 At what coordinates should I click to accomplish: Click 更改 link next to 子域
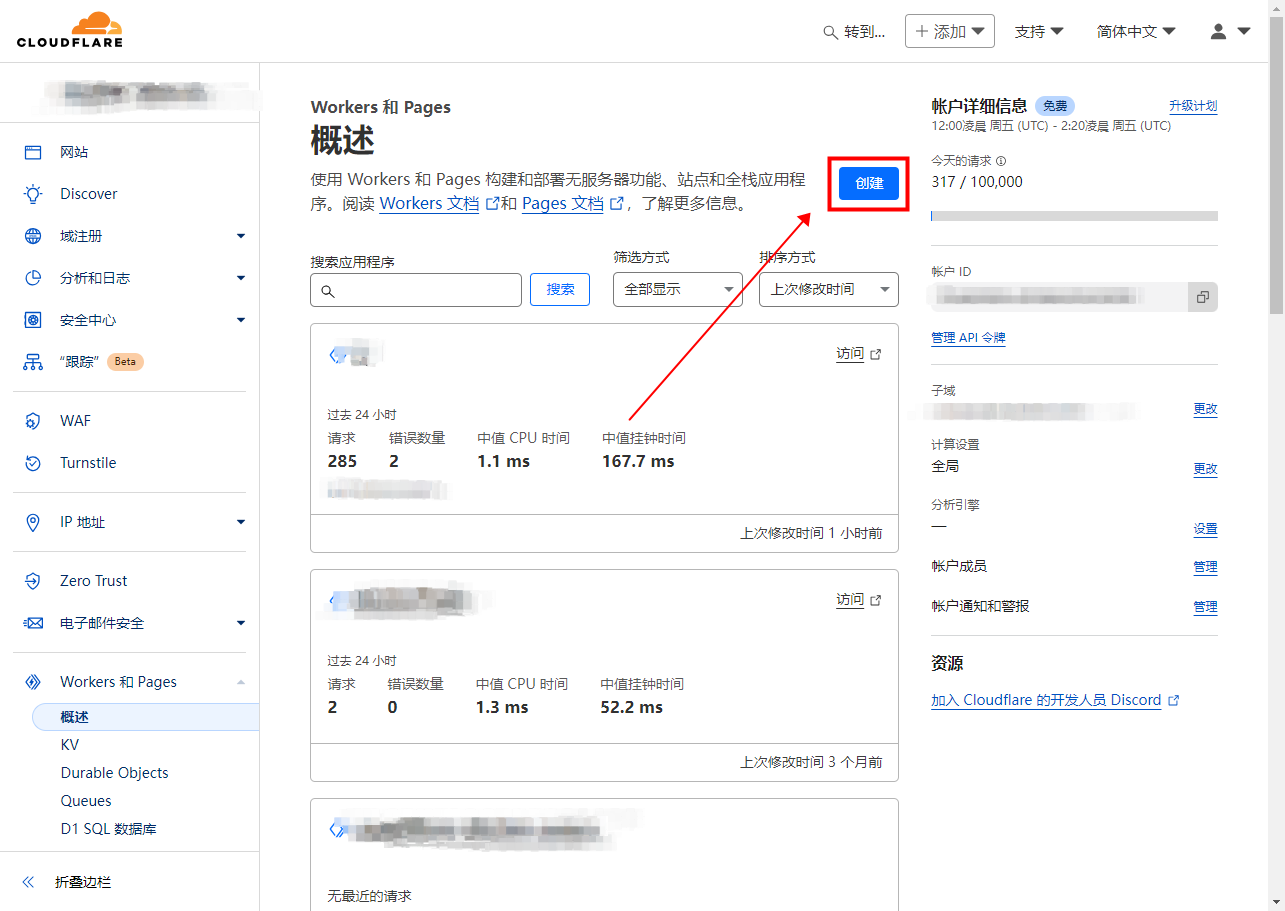(x=1205, y=409)
